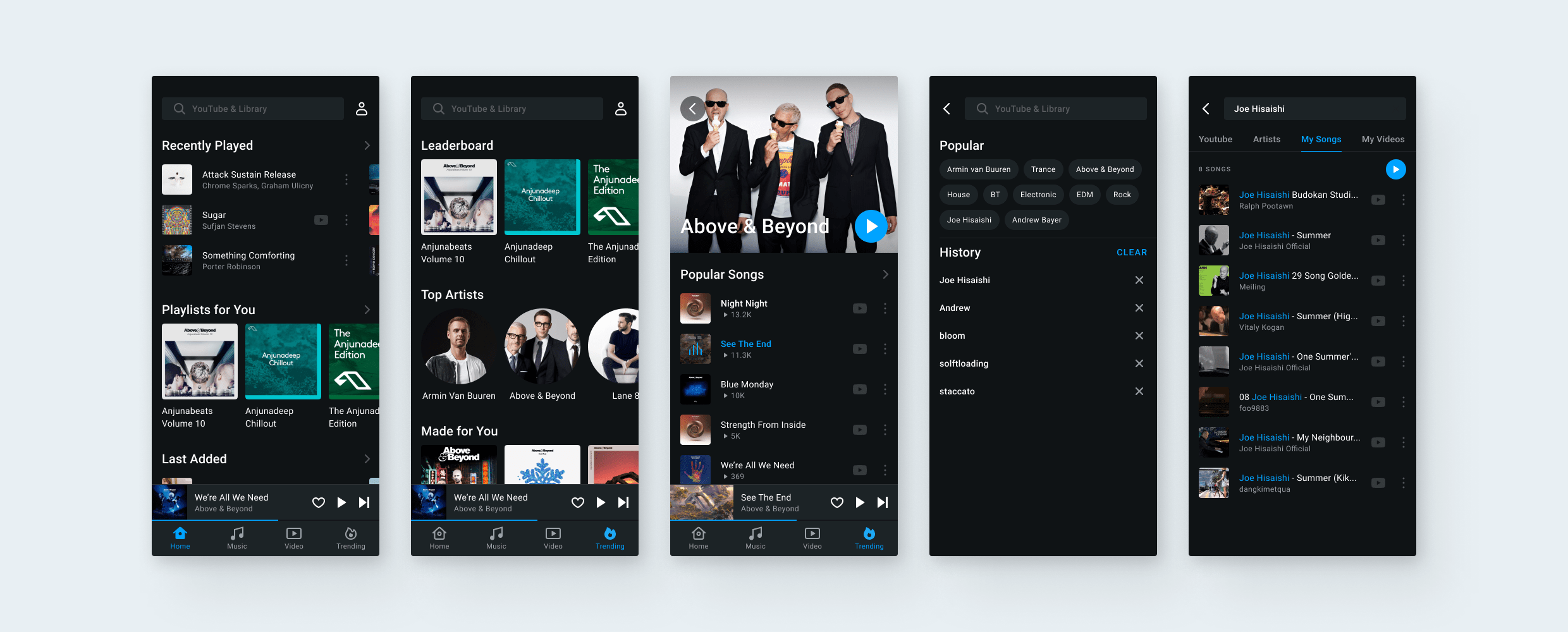Play We're All We Need on Home screen
The width and height of the screenshot is (1568, 632).
coord(341,502)
